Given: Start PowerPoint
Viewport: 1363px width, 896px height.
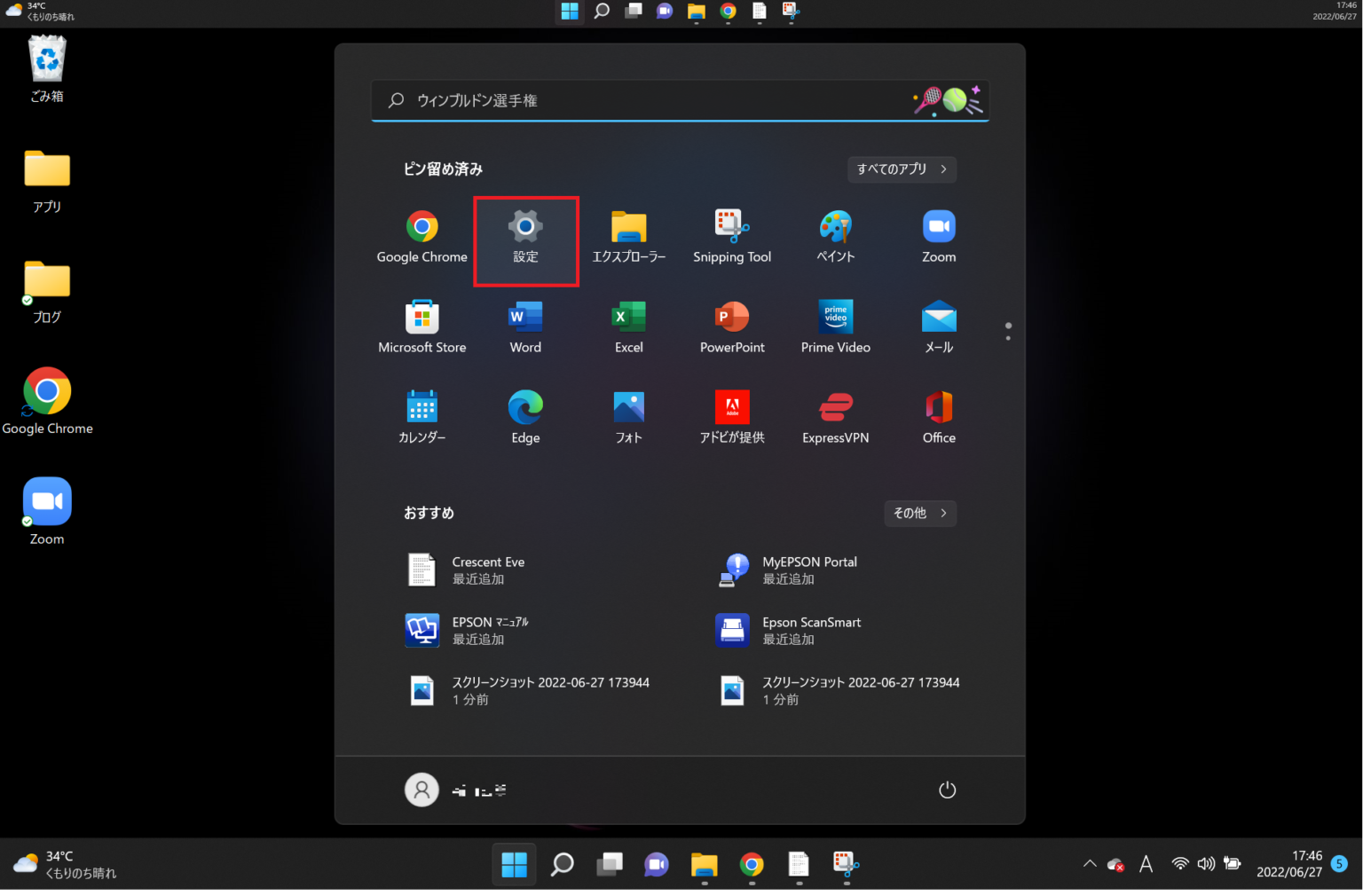Looking at the screenshot, I should tap(731, 326).
